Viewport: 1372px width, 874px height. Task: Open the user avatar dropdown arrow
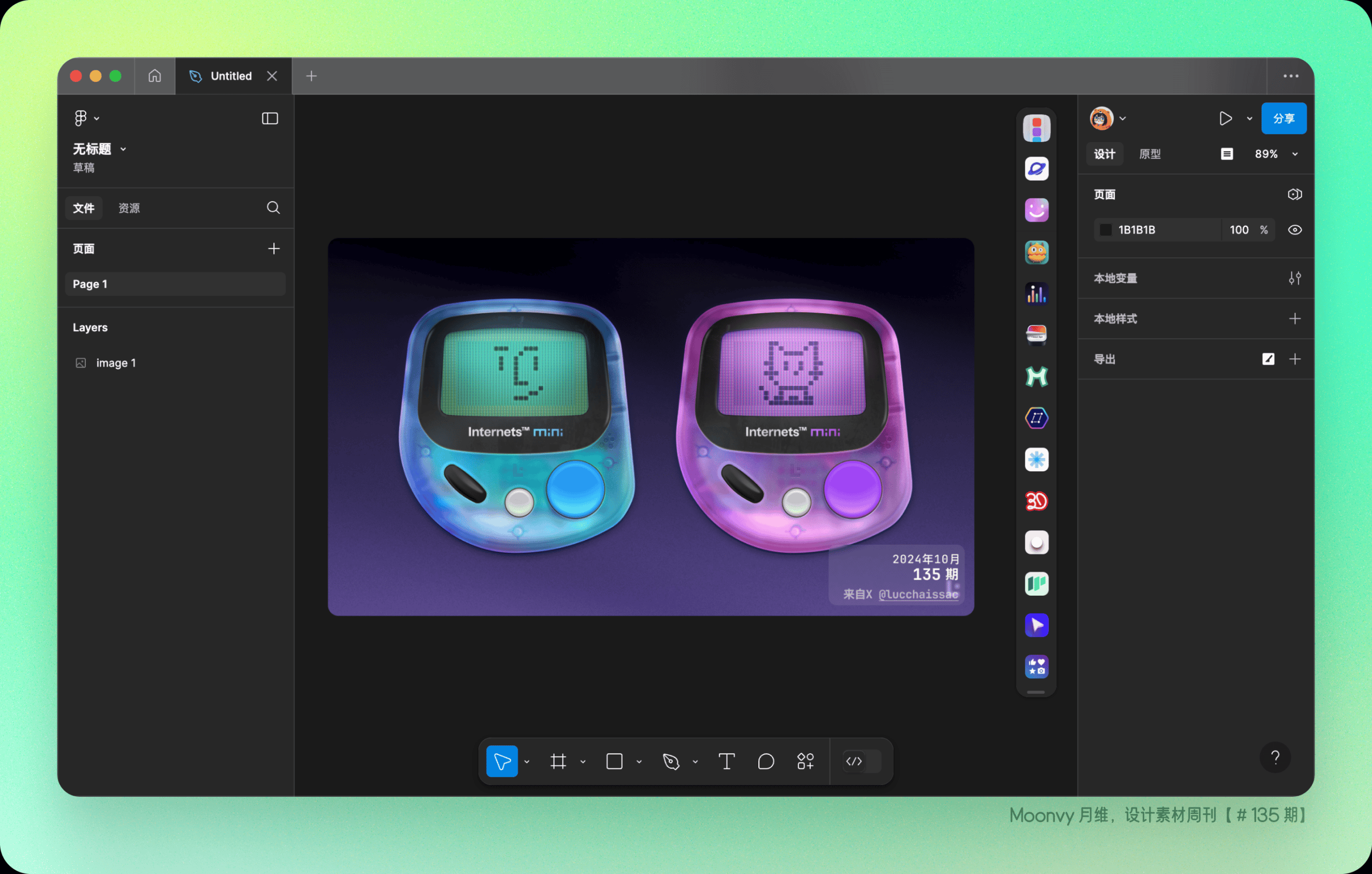point(1122,118)
